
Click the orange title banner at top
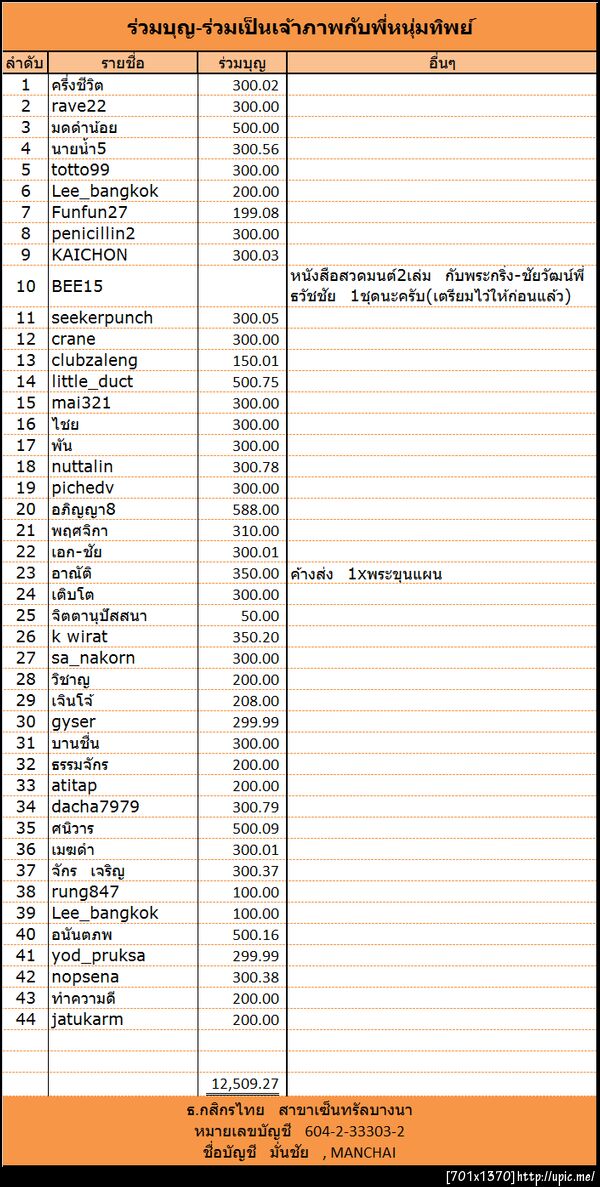click(300, 27)
